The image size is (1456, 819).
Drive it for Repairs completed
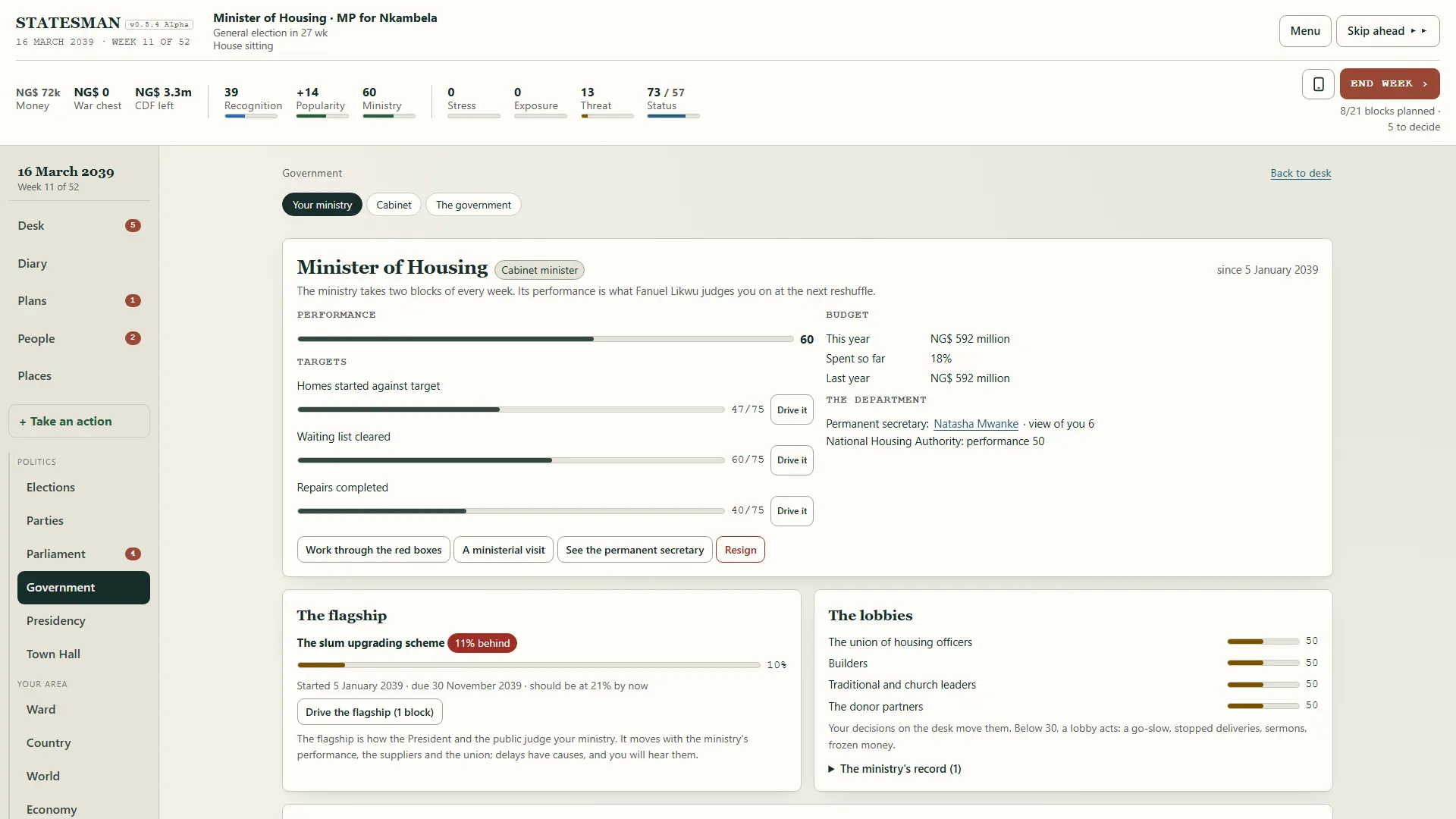pos(792,511)
